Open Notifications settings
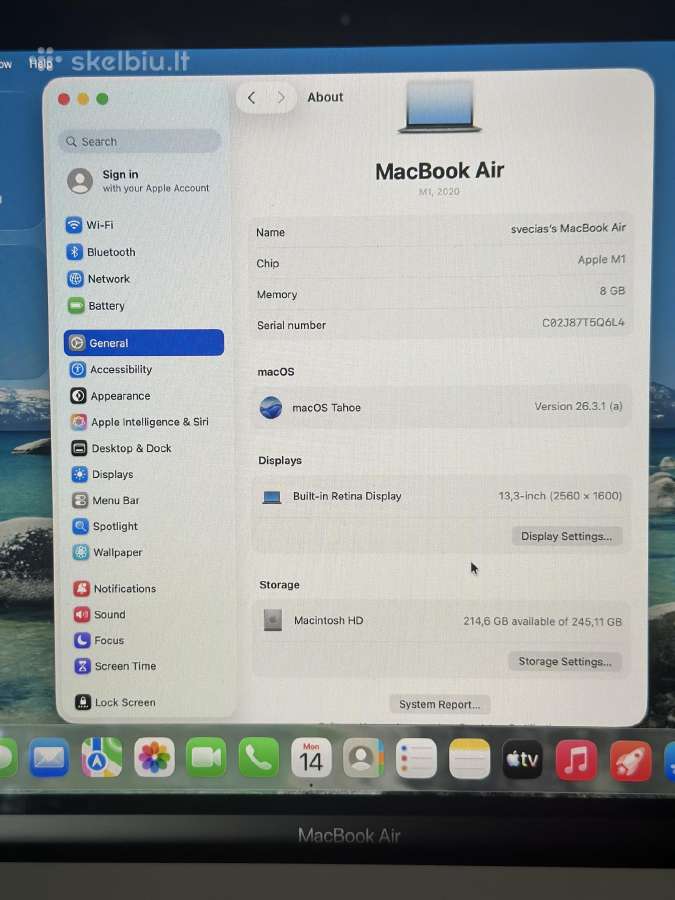Viewport: 675px width, 900px height. (x=115, y=588)
